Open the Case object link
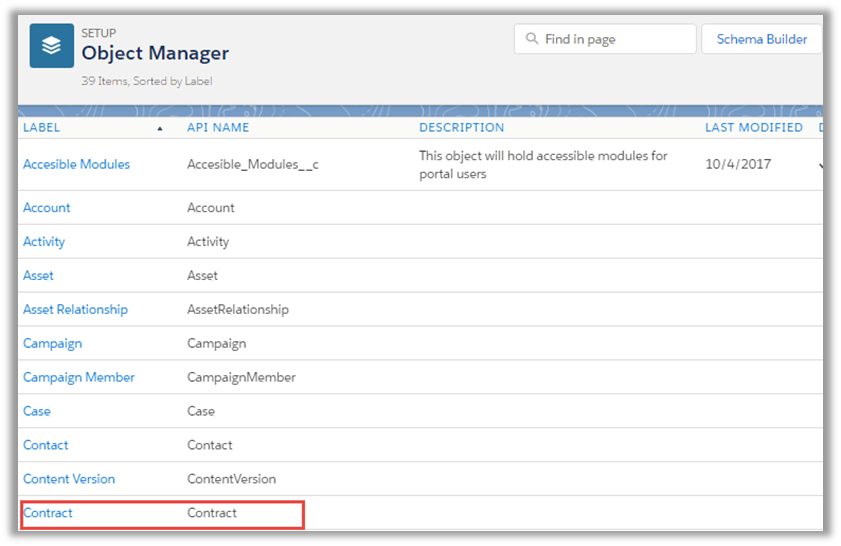This screenshot has height=546, width=841. pos(37,412)
